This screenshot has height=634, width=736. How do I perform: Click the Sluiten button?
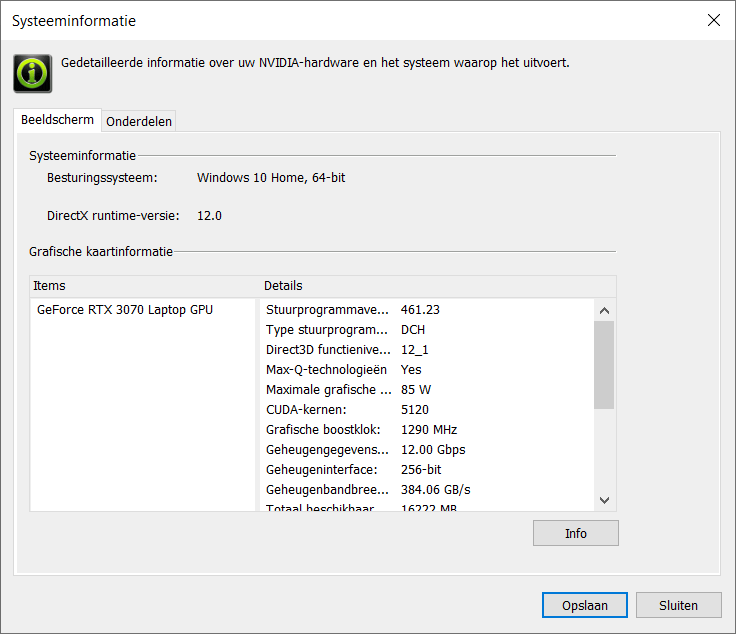point(678,605)
